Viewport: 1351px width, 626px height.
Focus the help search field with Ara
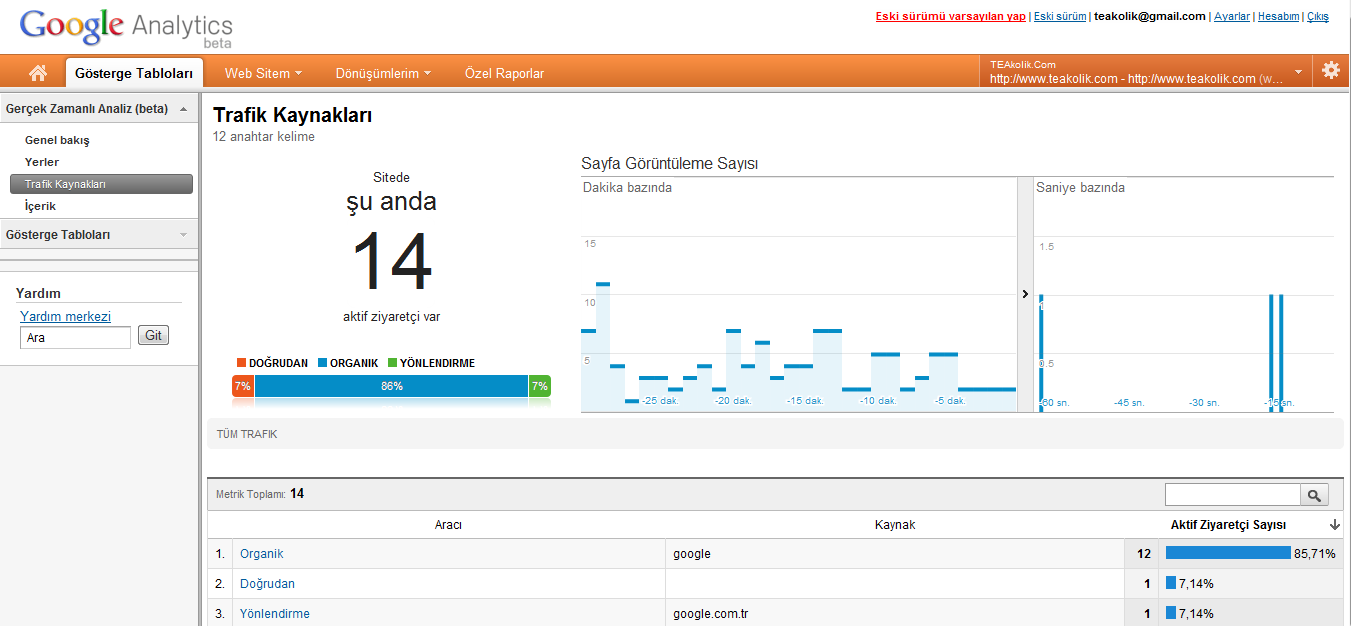(x=76, y=338)
